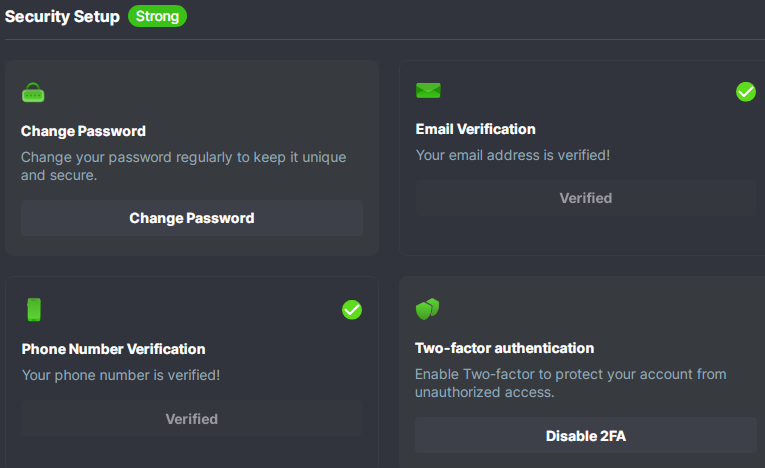Click the Email Verification green checkmark

point(745,92)
